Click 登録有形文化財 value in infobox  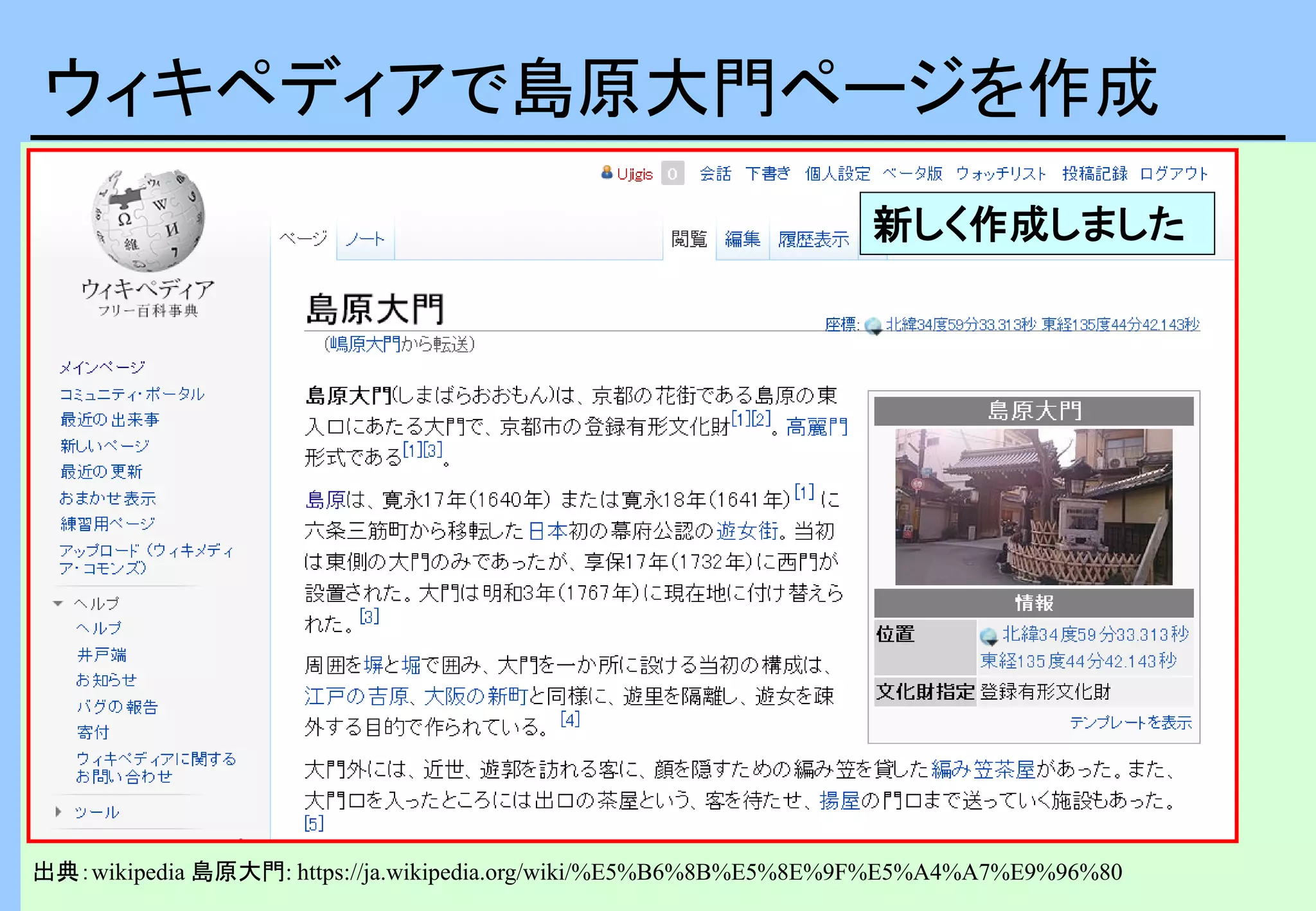coord(1045,692)
